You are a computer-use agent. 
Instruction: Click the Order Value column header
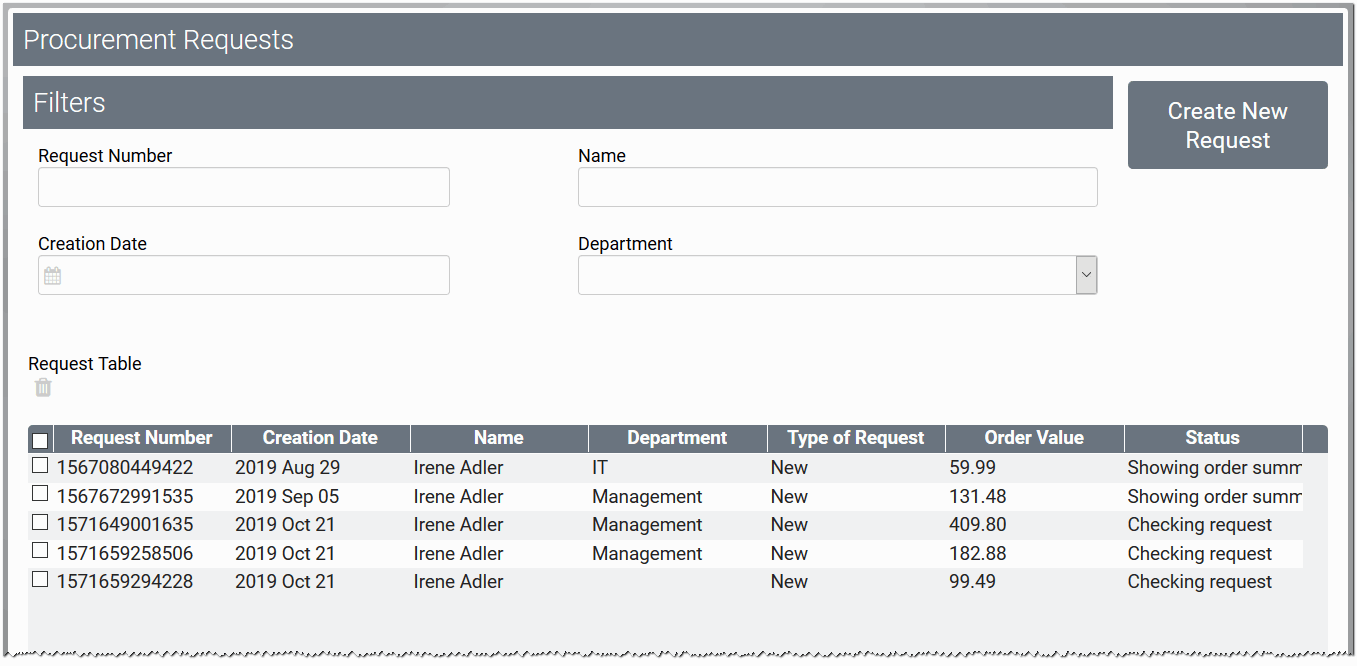1034,438
